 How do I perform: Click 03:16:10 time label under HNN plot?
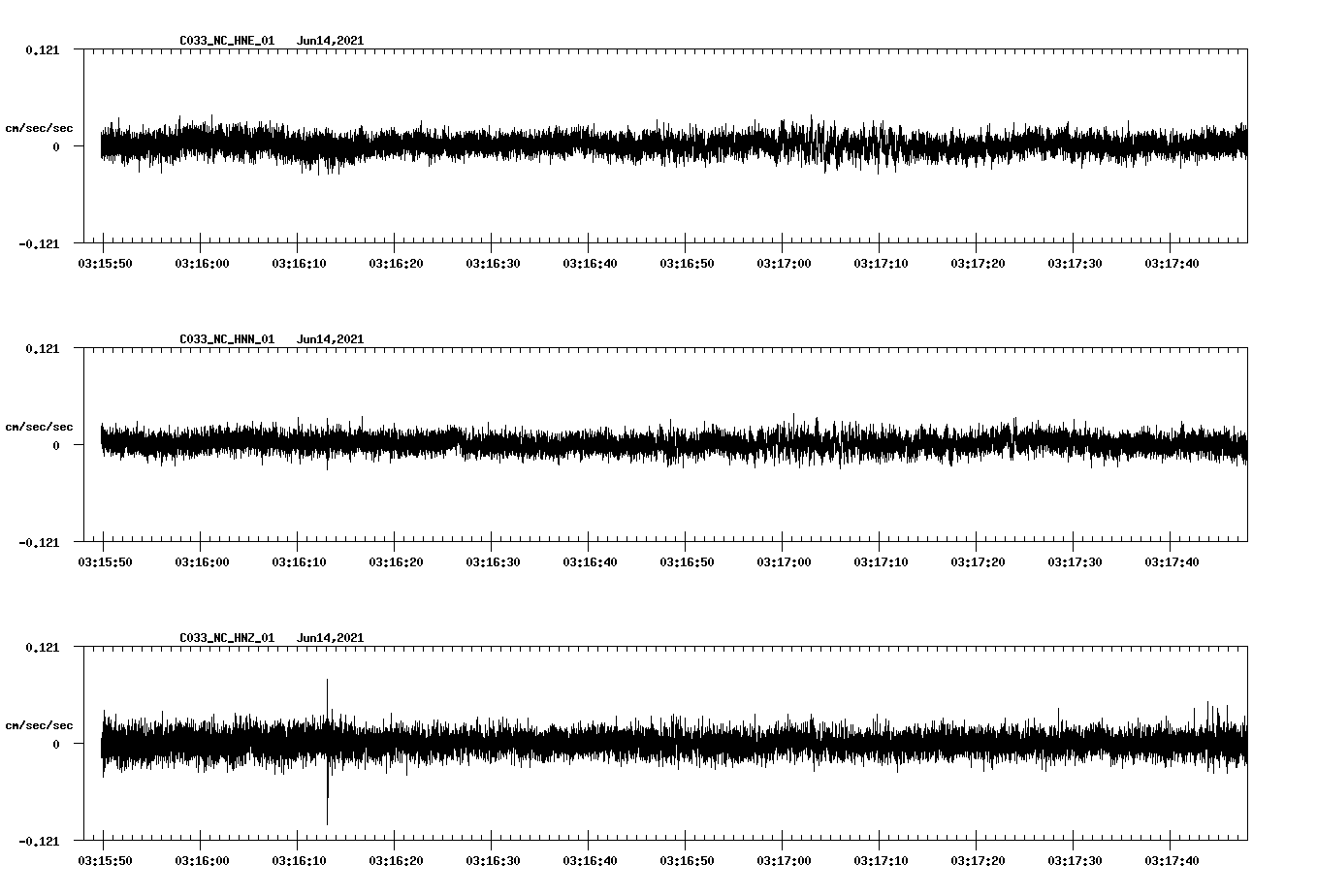point(299,561)
